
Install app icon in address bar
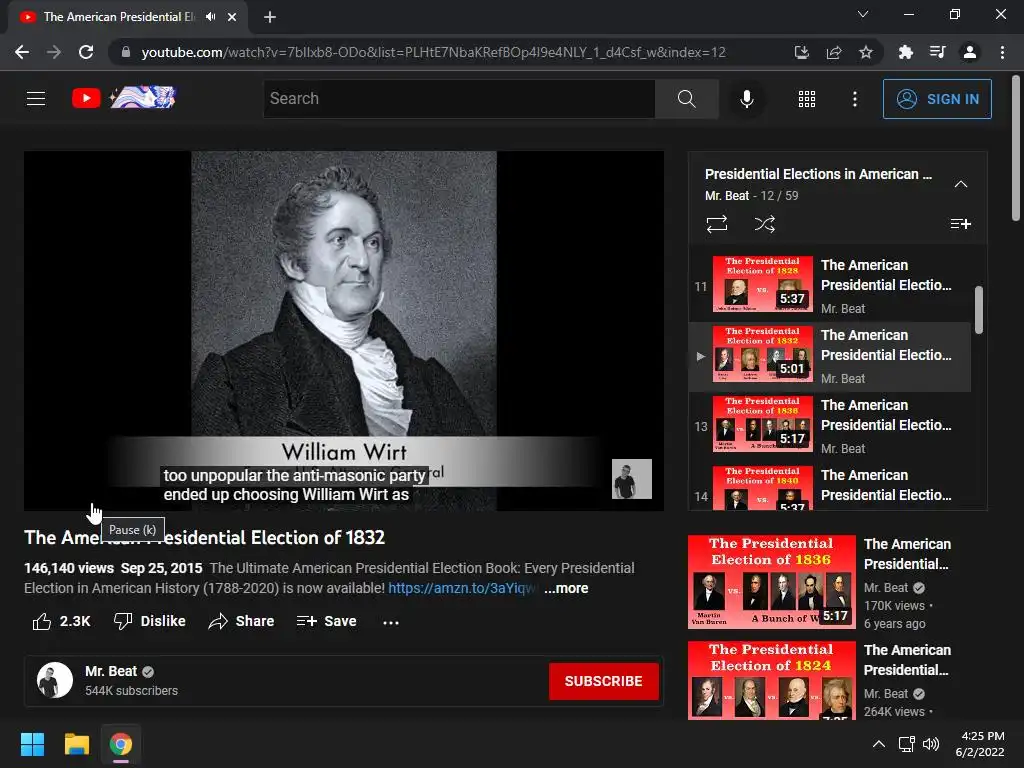coord(801,52)
